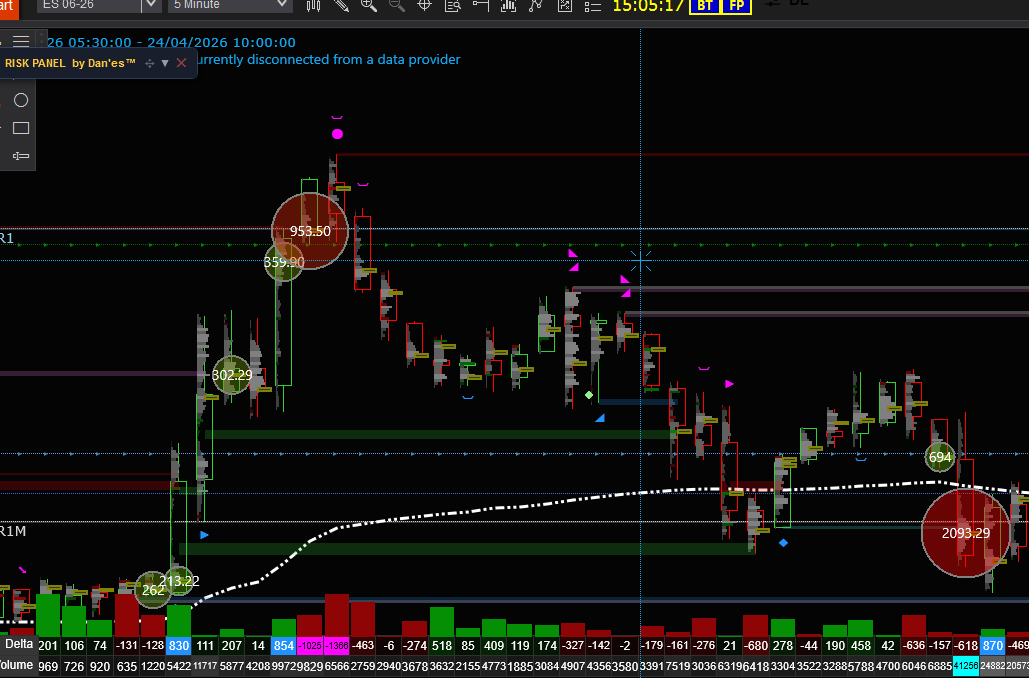
Task: Click the bar chart style icon
Action: point(314,5)
